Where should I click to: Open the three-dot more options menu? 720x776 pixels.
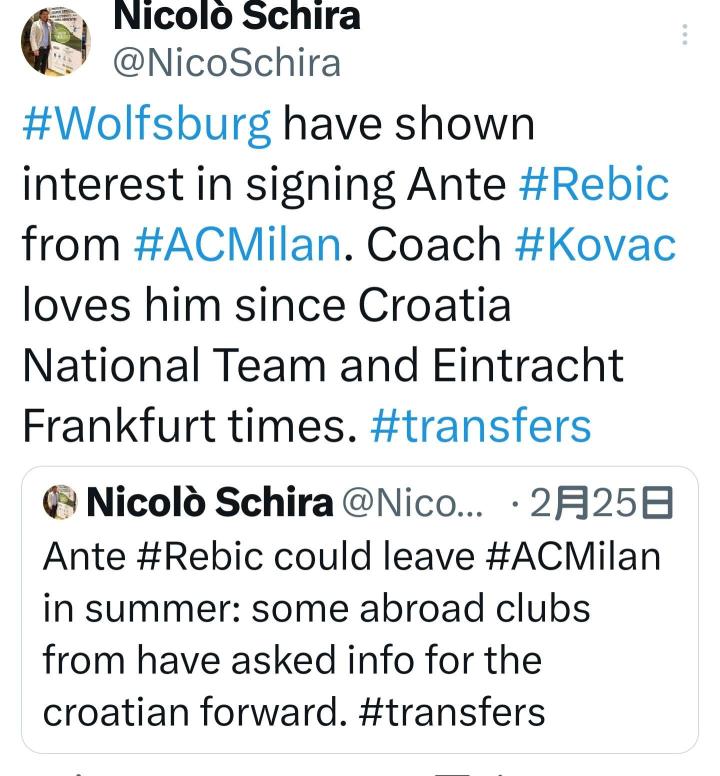[685, 35]
